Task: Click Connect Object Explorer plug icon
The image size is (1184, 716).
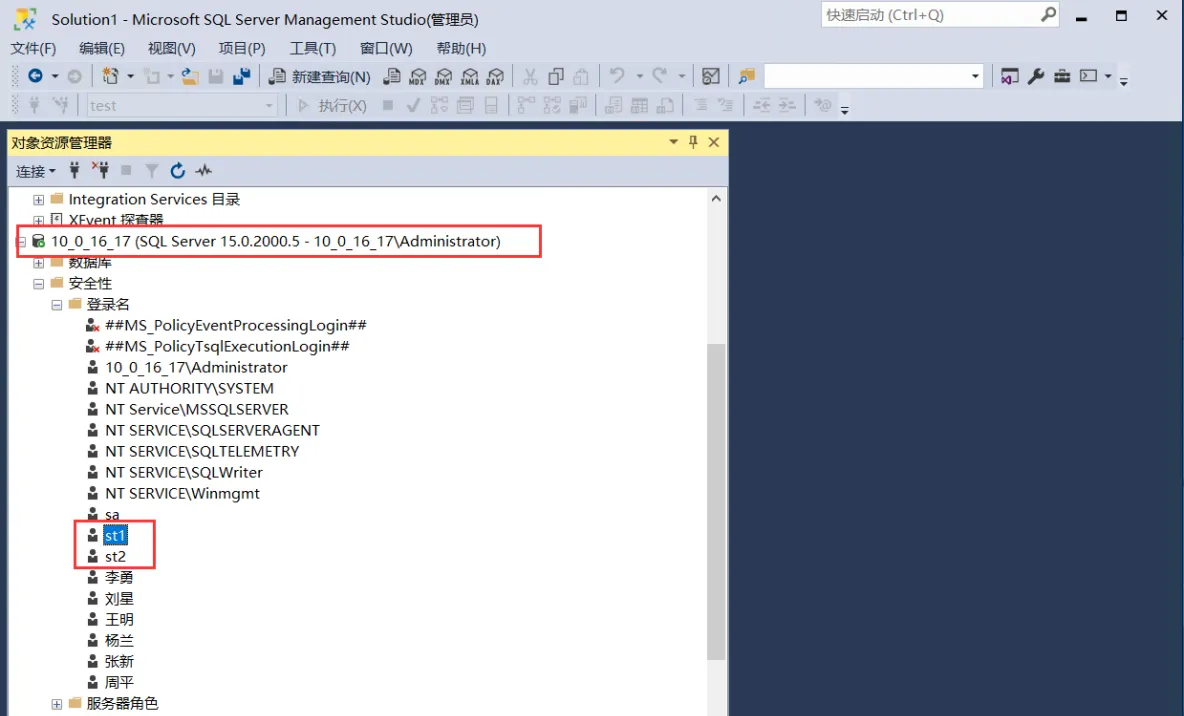Action: coord(74,171)
